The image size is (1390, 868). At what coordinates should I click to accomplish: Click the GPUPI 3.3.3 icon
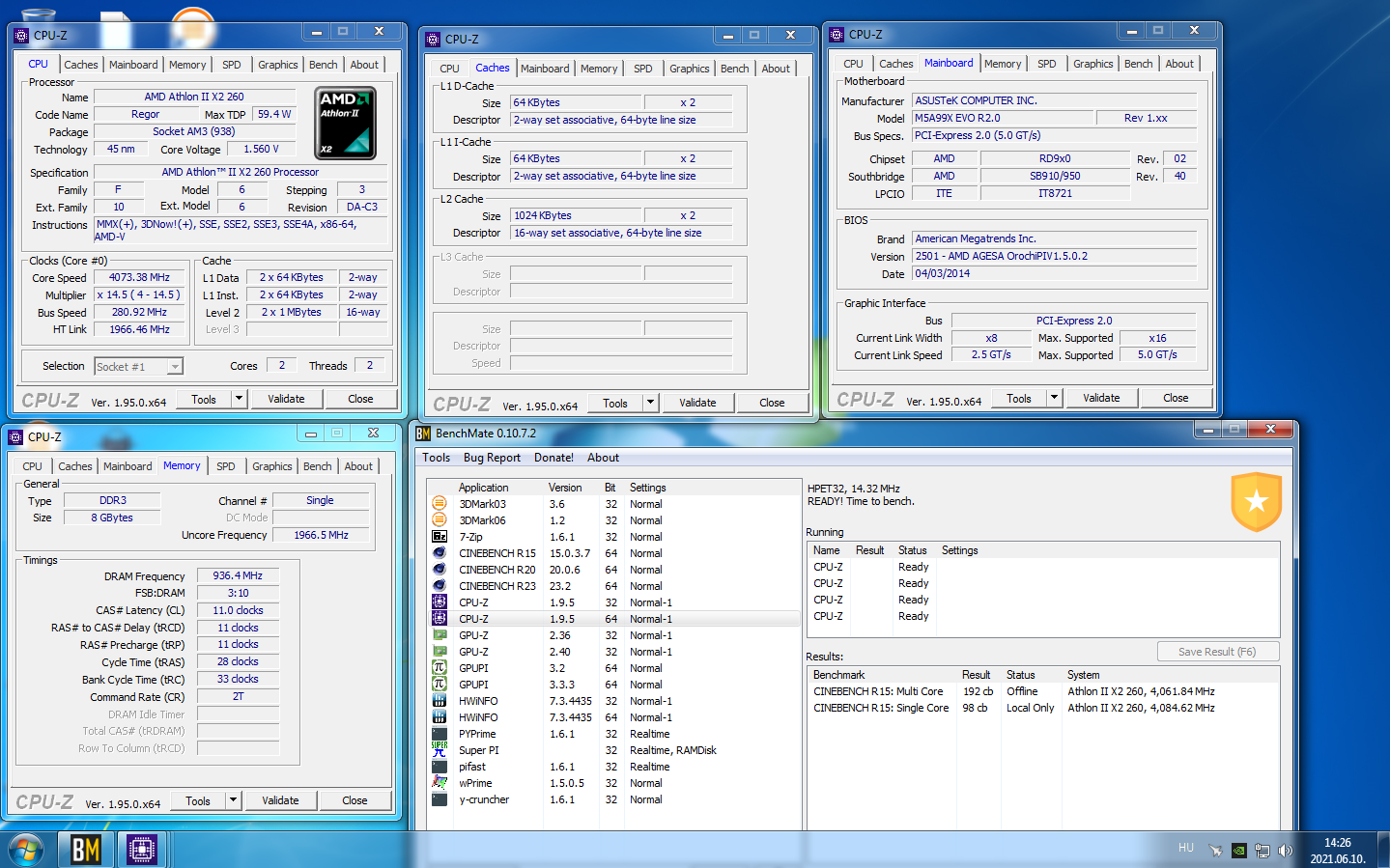point(440,685)
